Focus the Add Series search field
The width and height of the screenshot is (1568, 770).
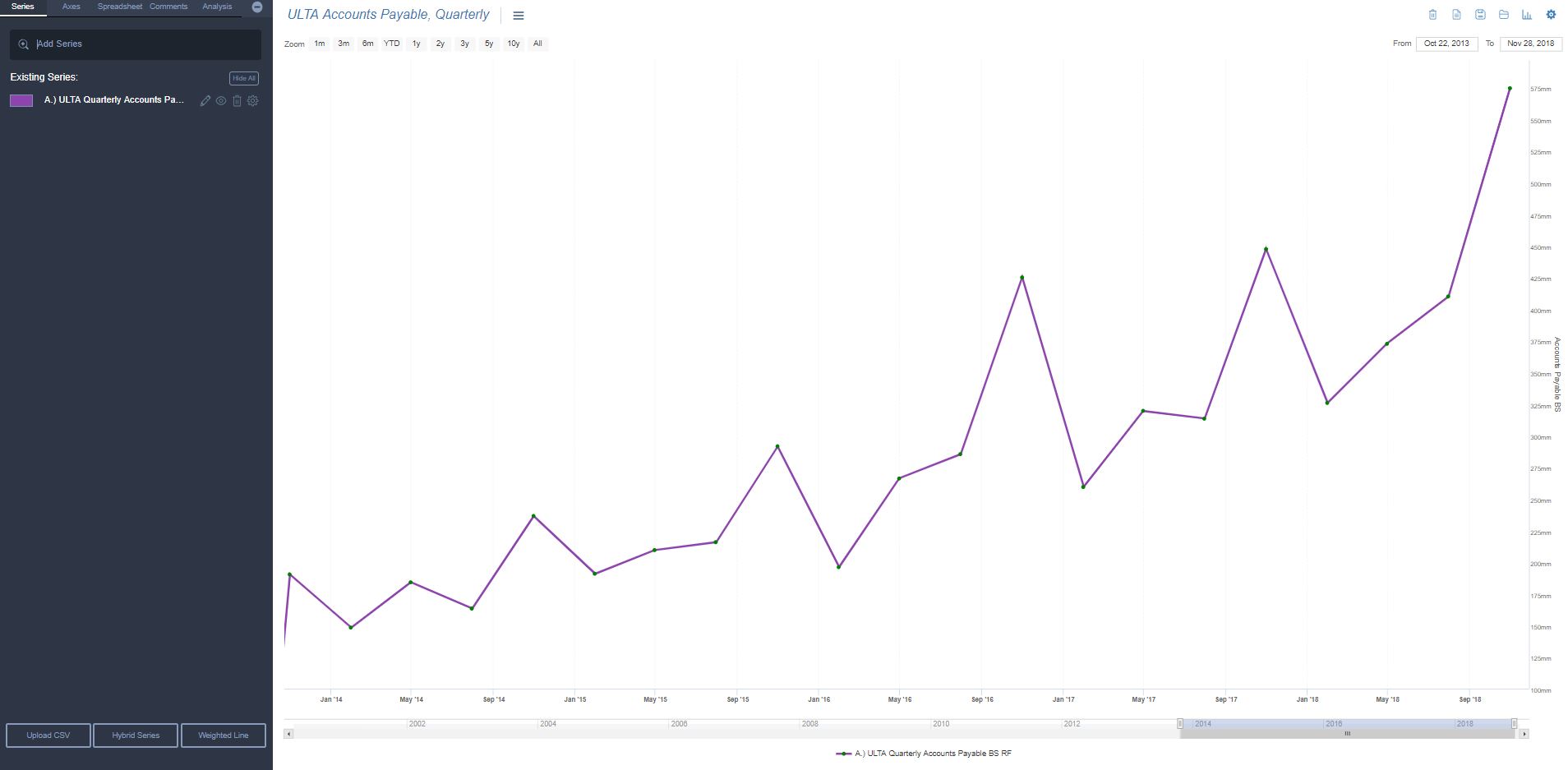(x=136, y=44)
